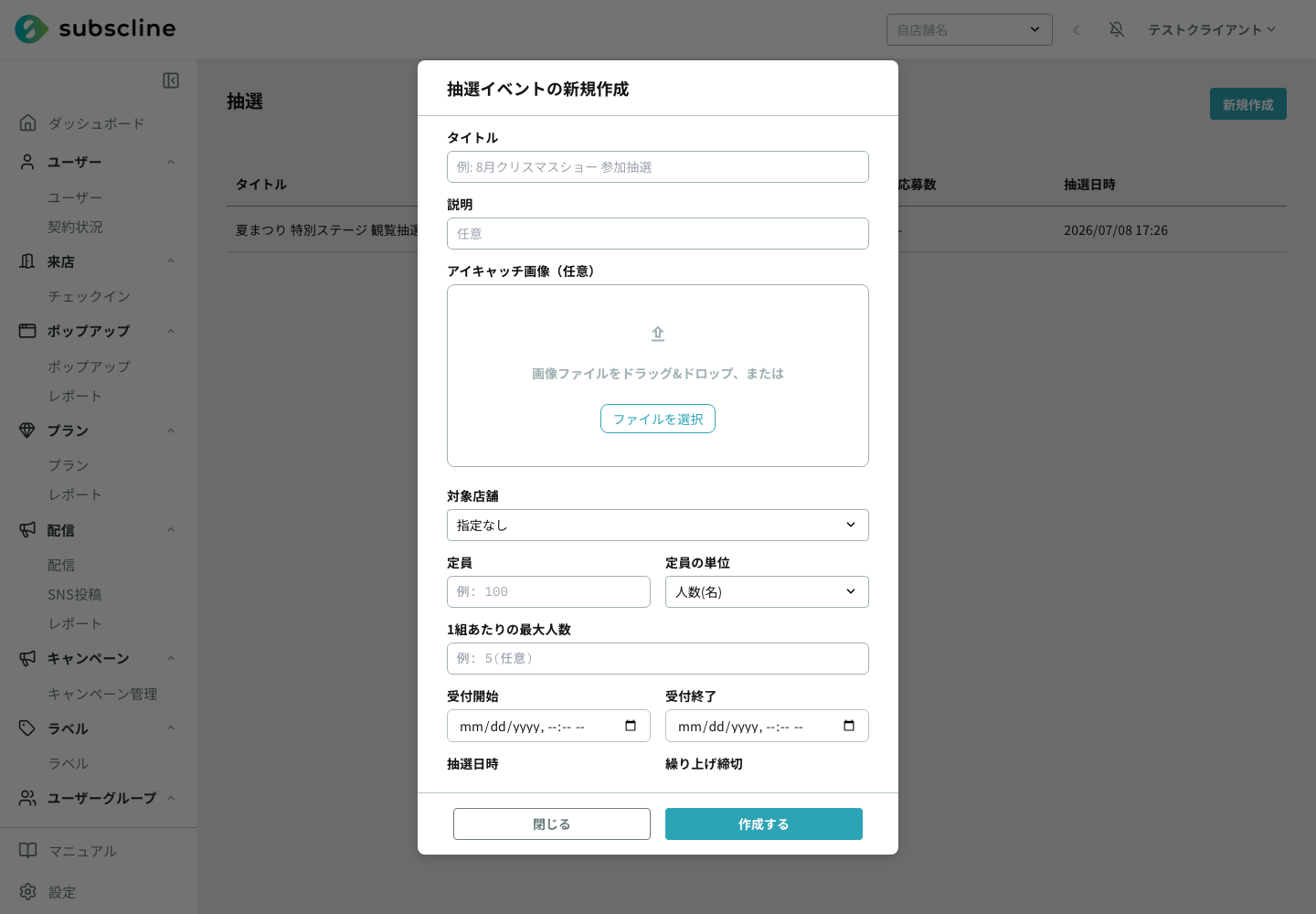Collapse the 来店 section chevron

coord(171,261)
